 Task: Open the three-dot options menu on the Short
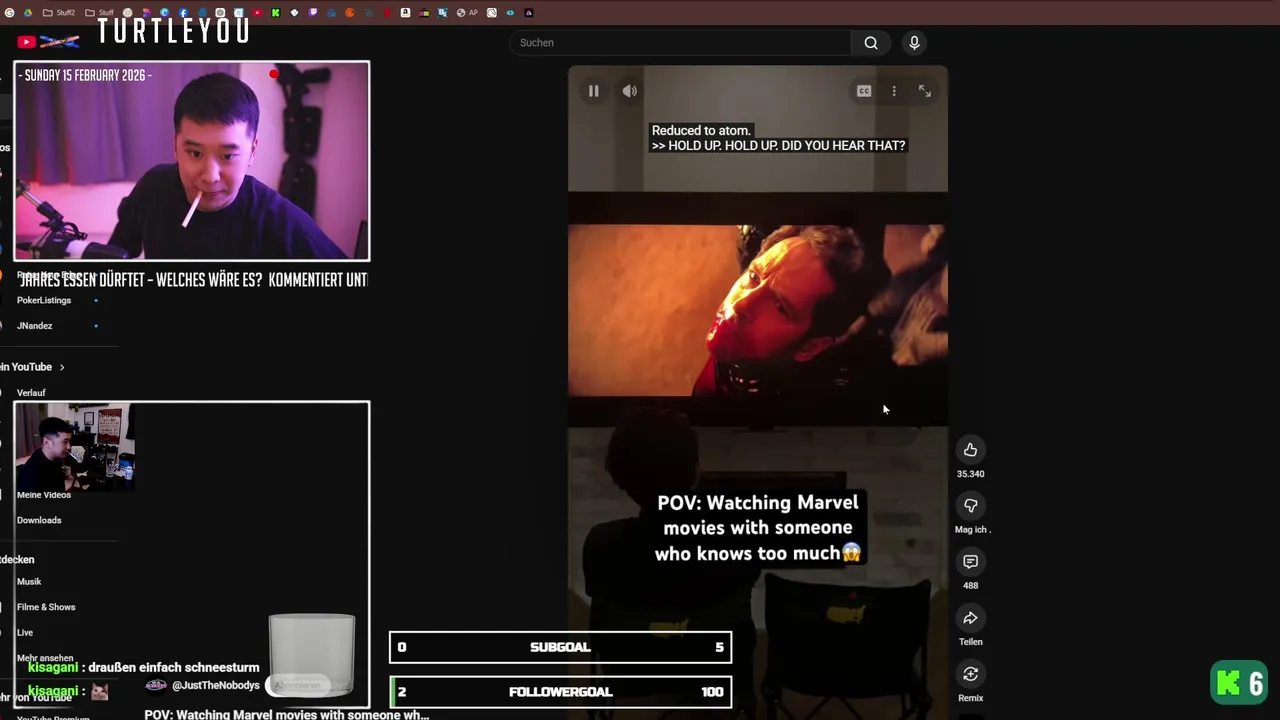(894, 91)
